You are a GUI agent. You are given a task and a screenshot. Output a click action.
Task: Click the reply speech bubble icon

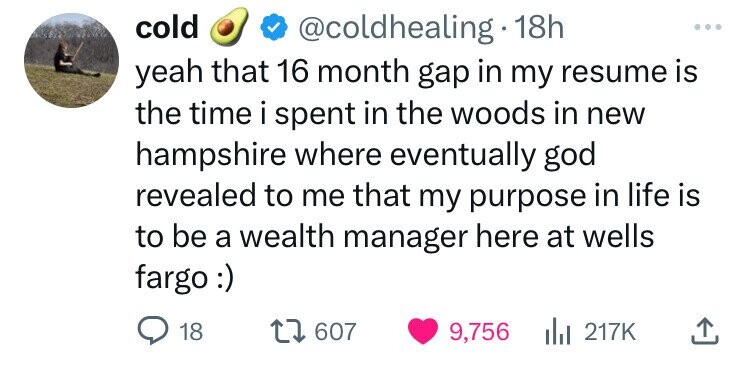(x=151, y=331)
